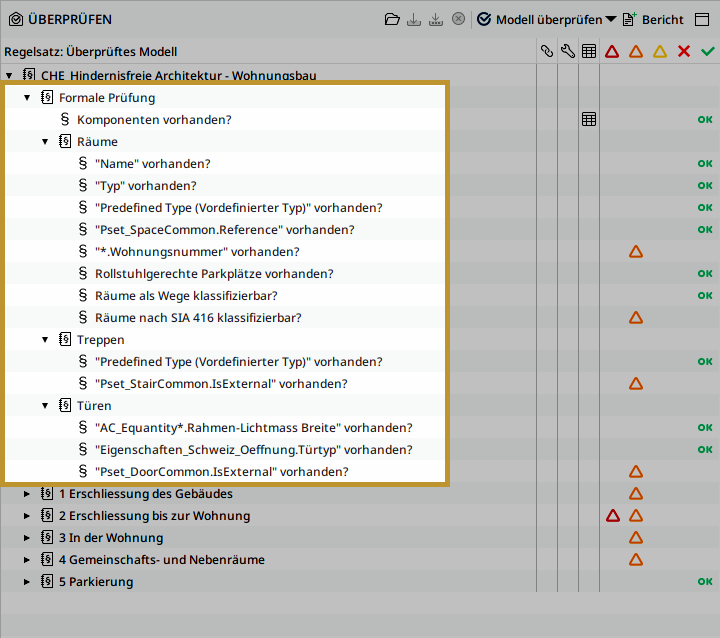Expand 5 Parkierung group

(27, 582)
